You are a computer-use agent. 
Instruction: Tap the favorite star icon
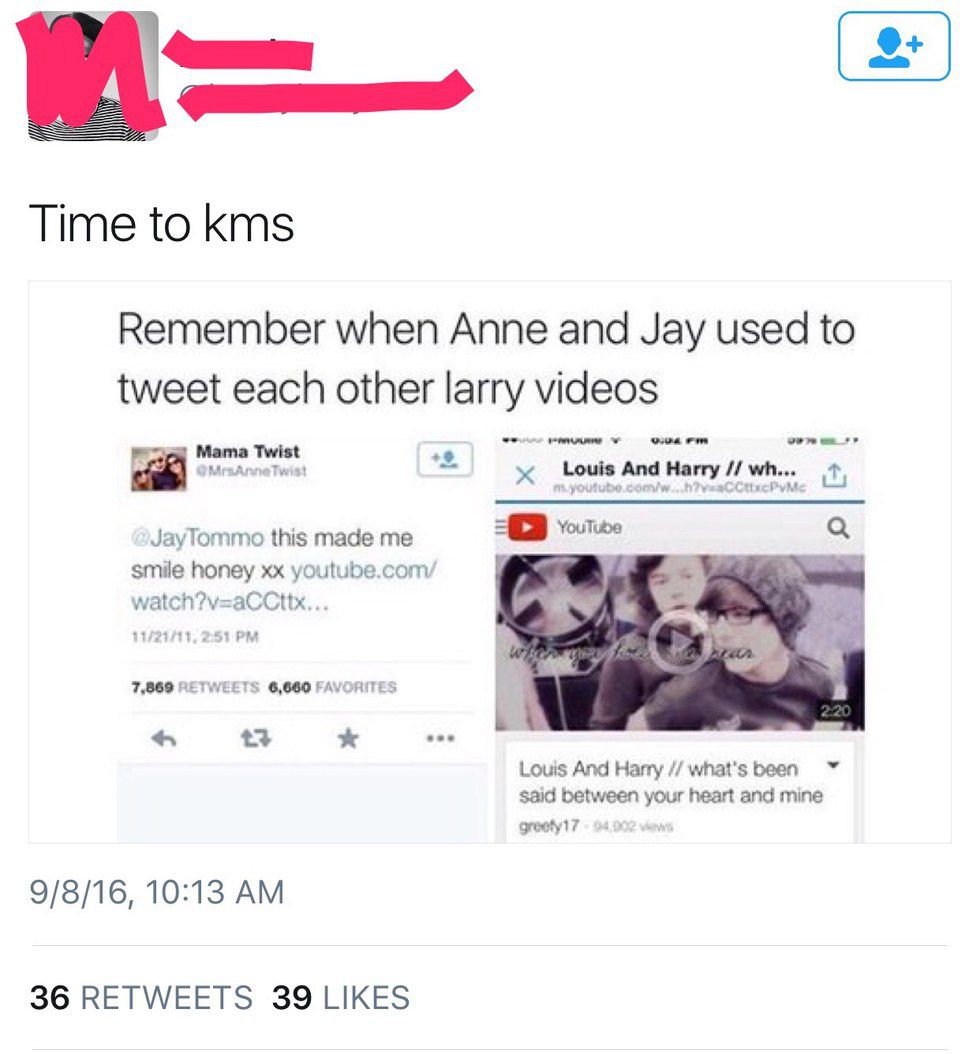tap(348, 738)
